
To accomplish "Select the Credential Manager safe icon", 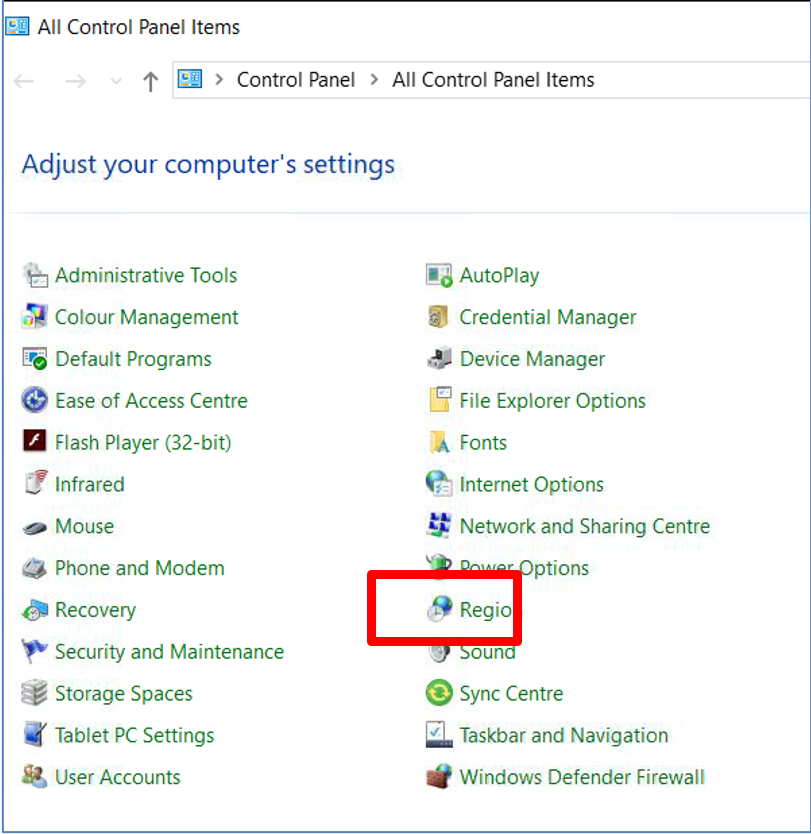I will (x=439, y=317).
